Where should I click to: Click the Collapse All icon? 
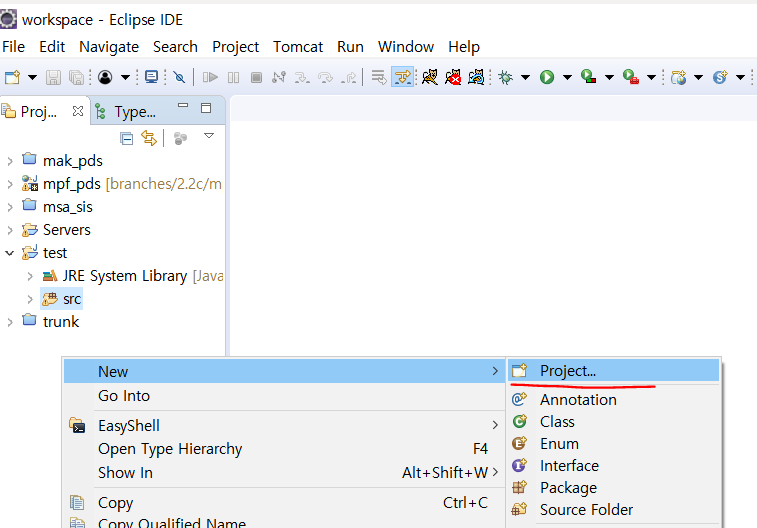[x=126, y=139]
